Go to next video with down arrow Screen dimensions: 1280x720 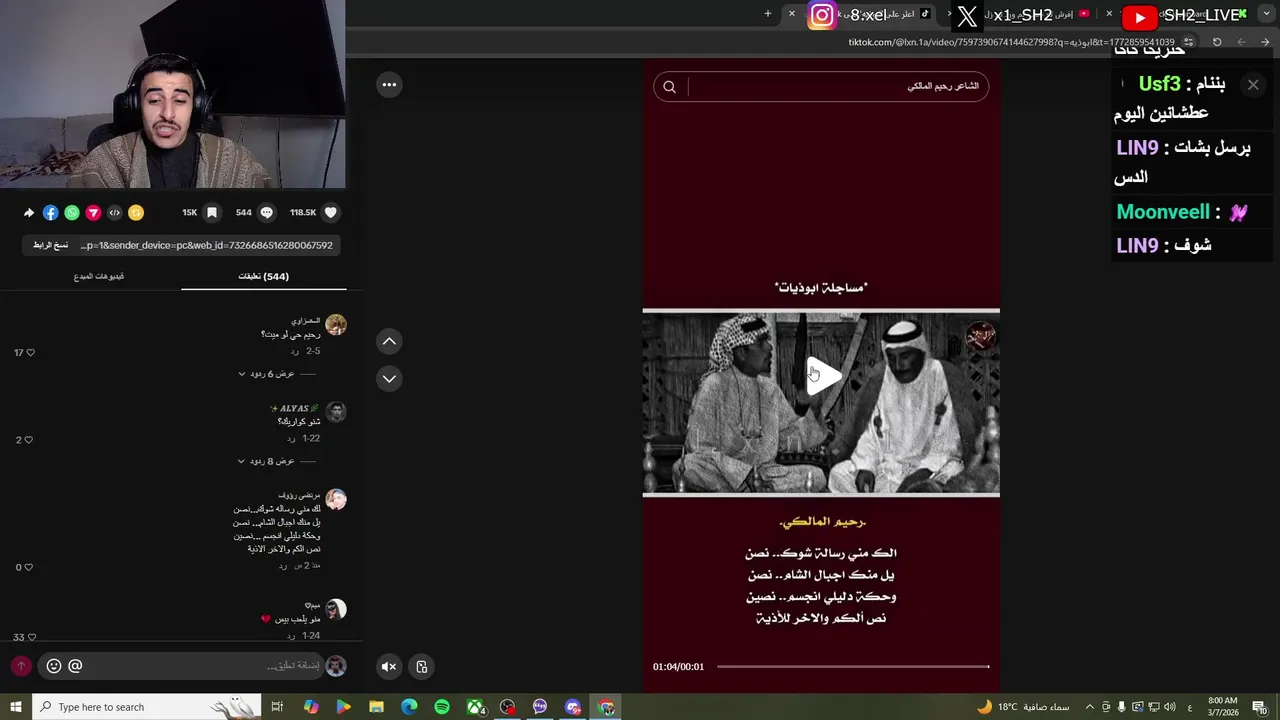389,378
